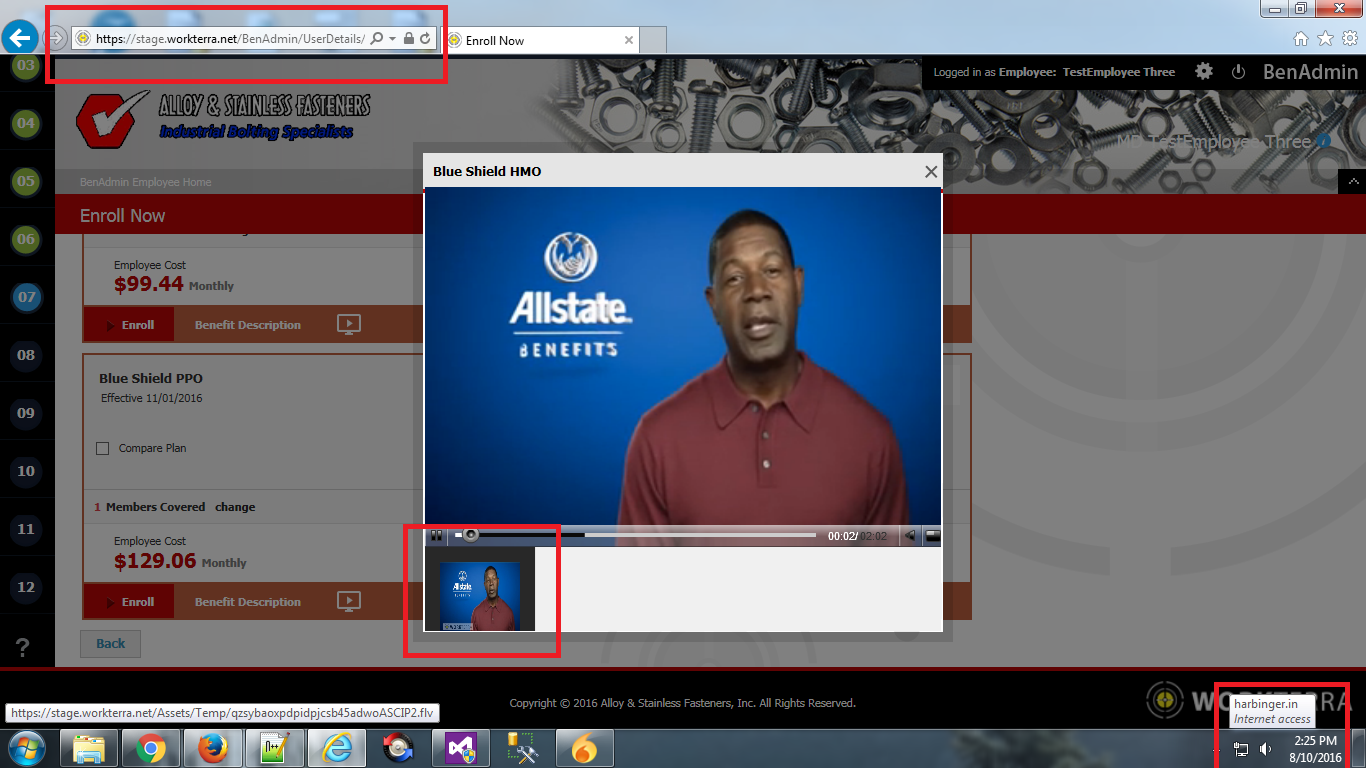Launch Firefox from taskbar
Screen dimensions: 1366x768
[213, 748]
